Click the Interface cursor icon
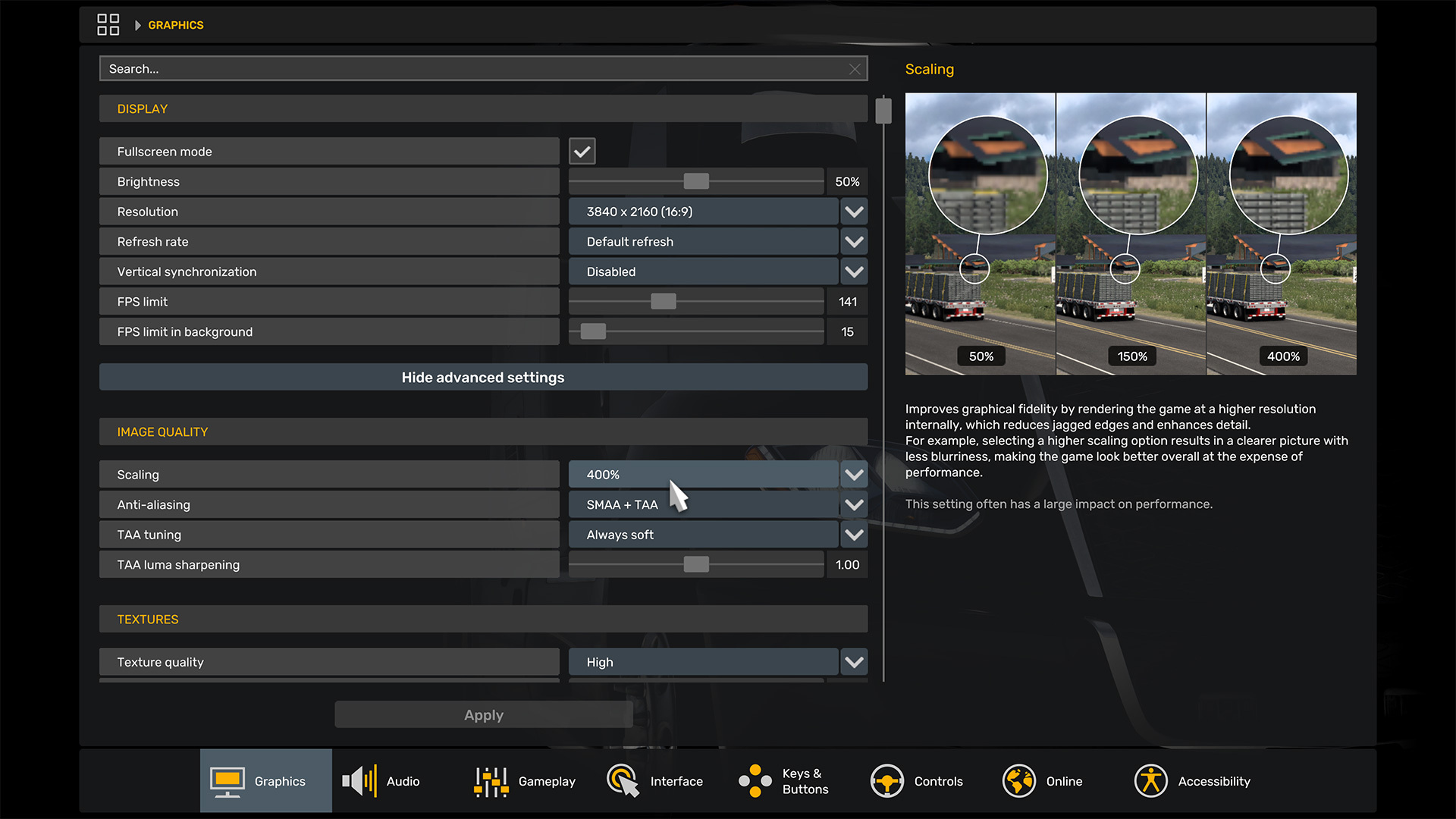 pyautogui.click(x=623, y=781)
